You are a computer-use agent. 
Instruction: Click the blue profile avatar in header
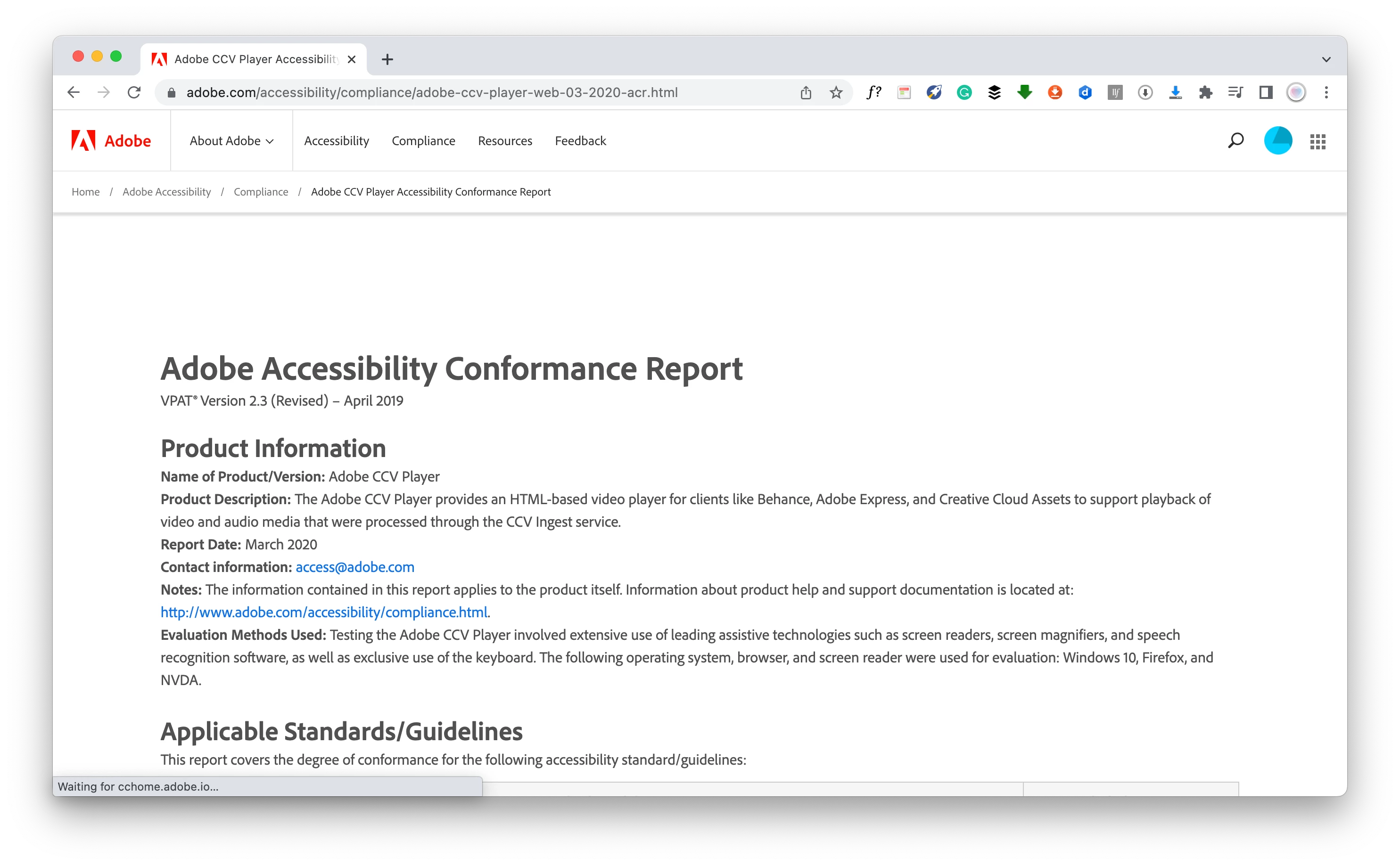tap(1277, 141)
